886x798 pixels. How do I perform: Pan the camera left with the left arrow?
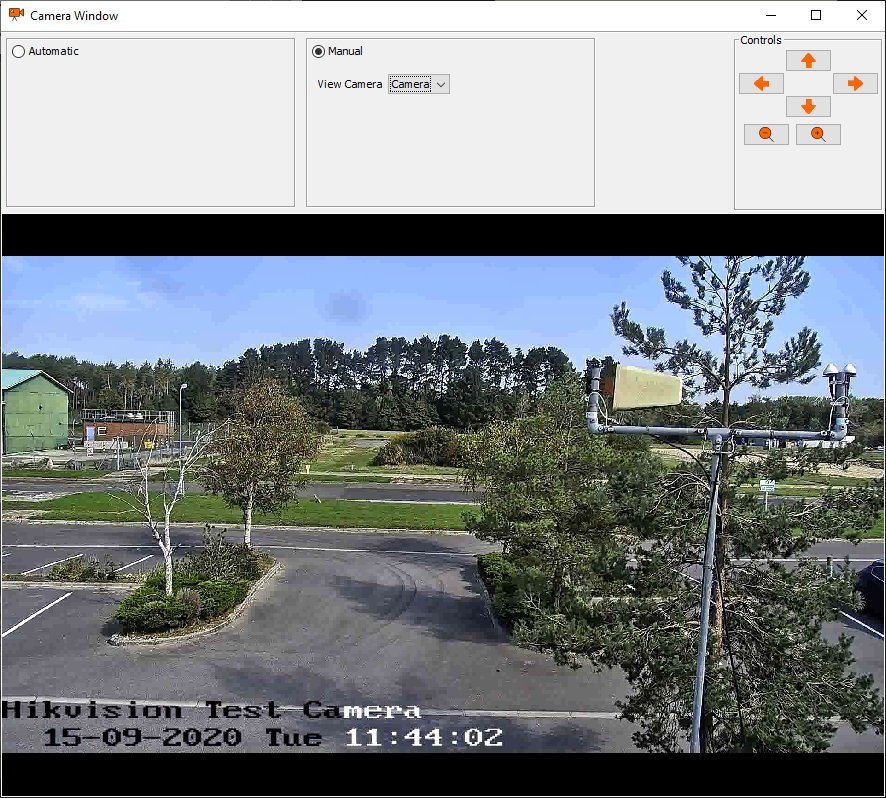[x=761, y=83]
